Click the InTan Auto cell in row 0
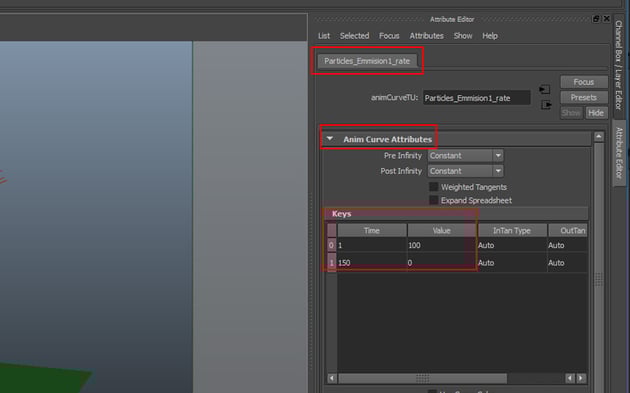The width and height of the screenshot is (630, 393). coord(512,245)
